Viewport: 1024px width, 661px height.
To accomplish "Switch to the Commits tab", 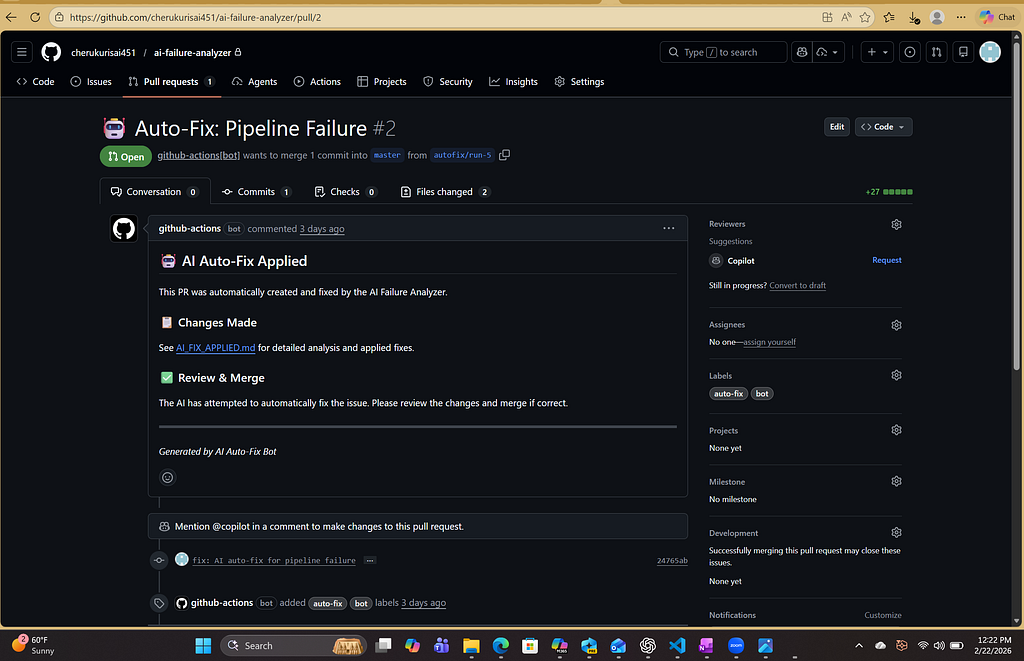I will pyautogui.click(x=257, y=191).
